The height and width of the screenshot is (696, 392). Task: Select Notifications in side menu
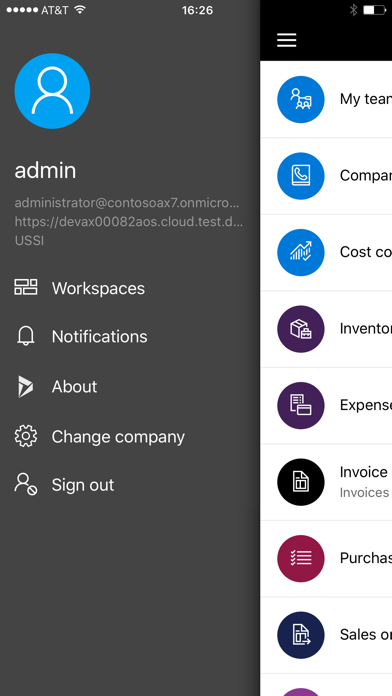99,336
